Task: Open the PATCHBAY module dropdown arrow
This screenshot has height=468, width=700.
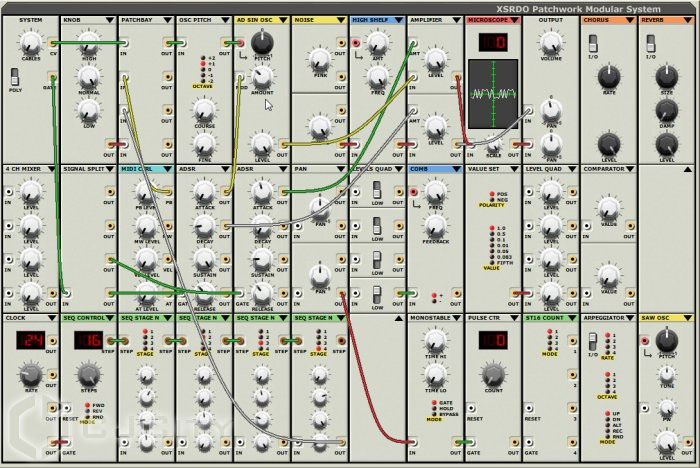Action: pos(167,20)
